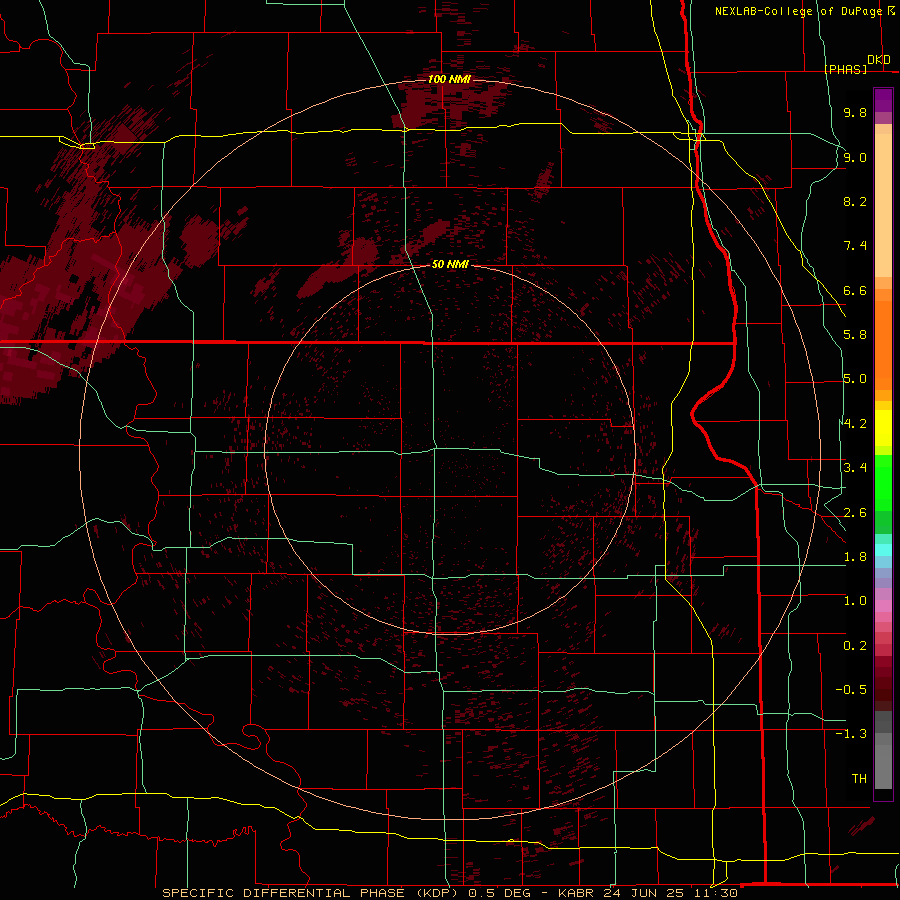Click the 9.8 value on the color scale
Viewport: 900px width, 900px height.
[x=855, y=112]
